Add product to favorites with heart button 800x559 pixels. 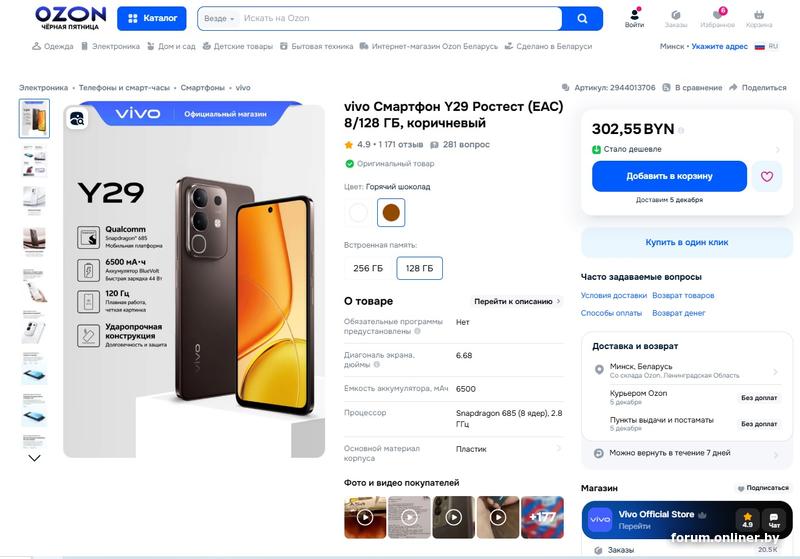point(767,176)
